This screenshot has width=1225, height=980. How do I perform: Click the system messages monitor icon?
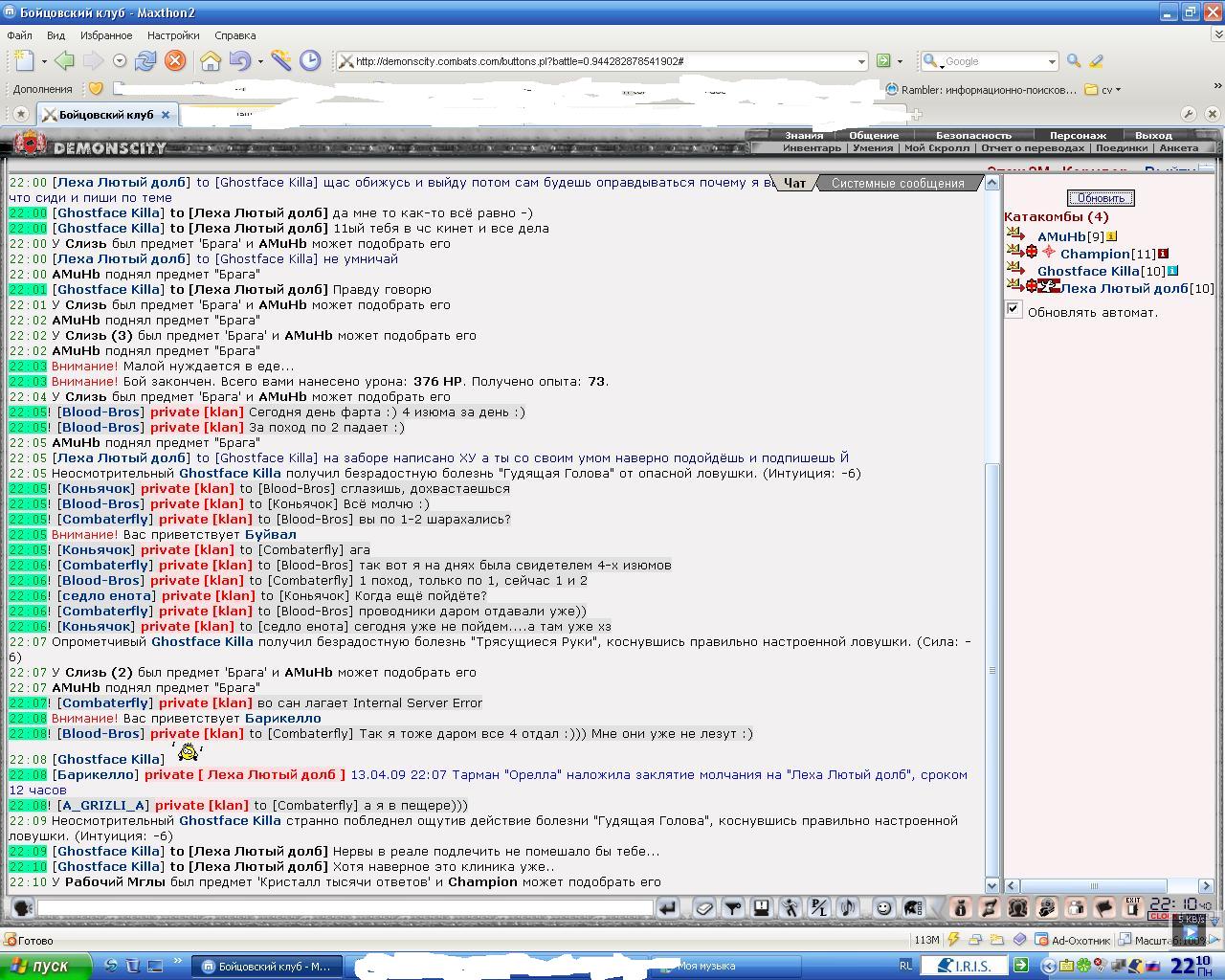click(762, 907)
